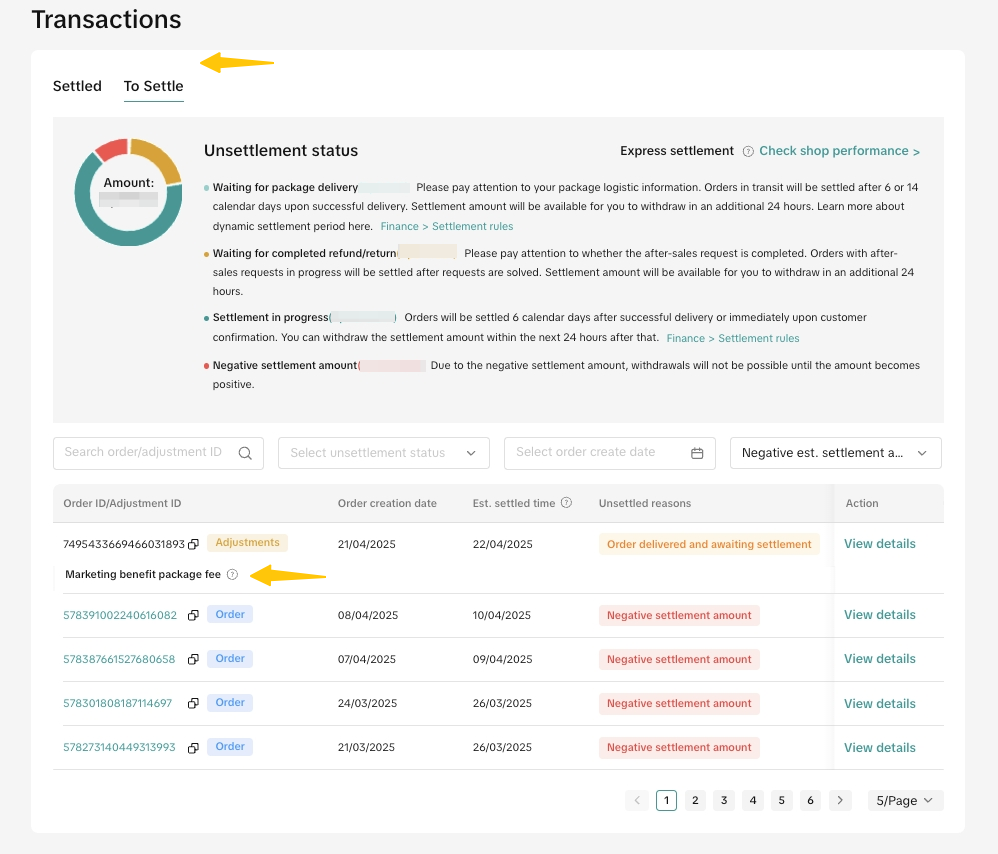Screen dimensions: 998x854
Task: Open the 5/Page page size selector
Action: (x=905, y=800)
